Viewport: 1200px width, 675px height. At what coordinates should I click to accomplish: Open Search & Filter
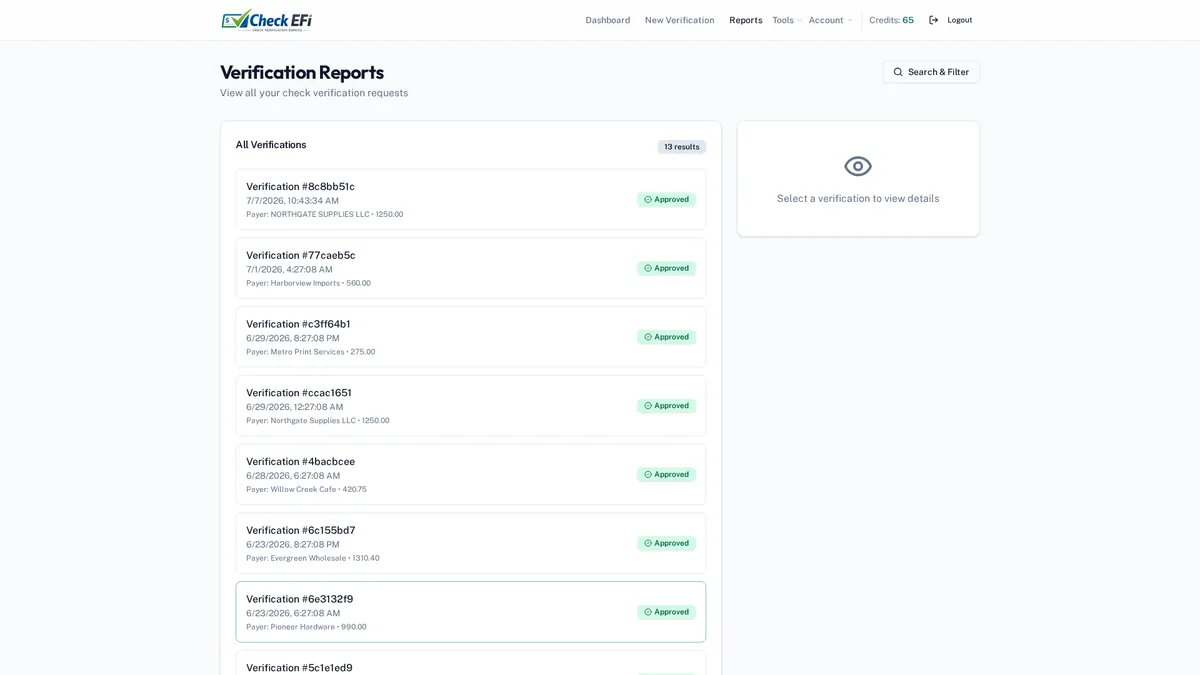point(931,72)
